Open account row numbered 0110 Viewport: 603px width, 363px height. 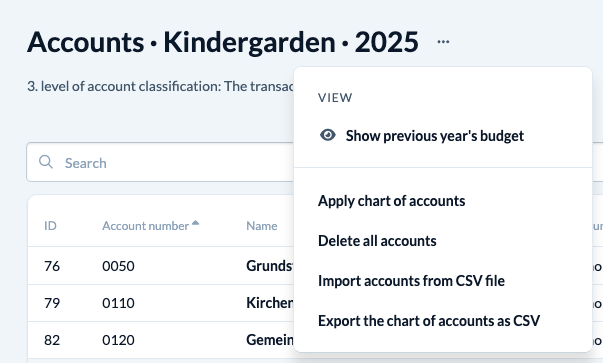coord(161,303)
